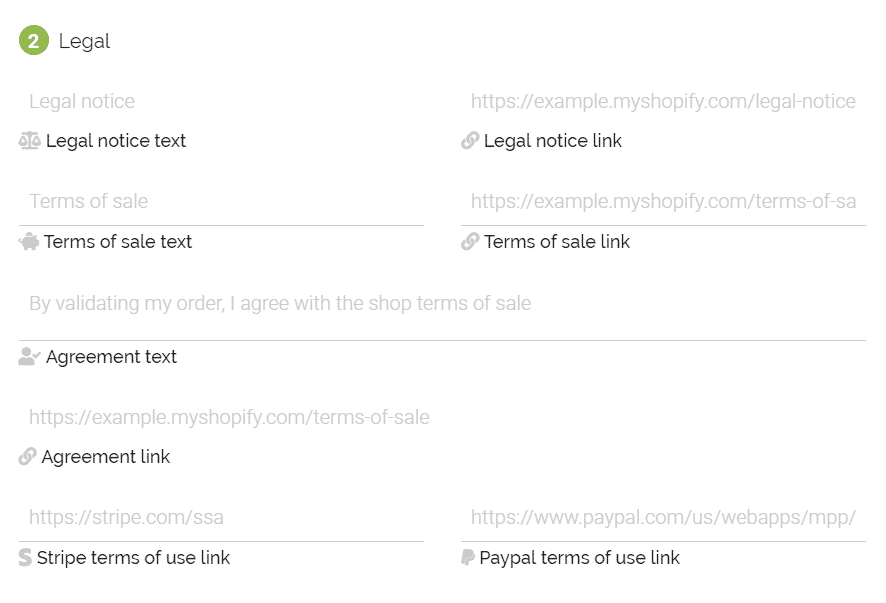
Task: Select the Terms of sale link input
Action: [663, 202]
